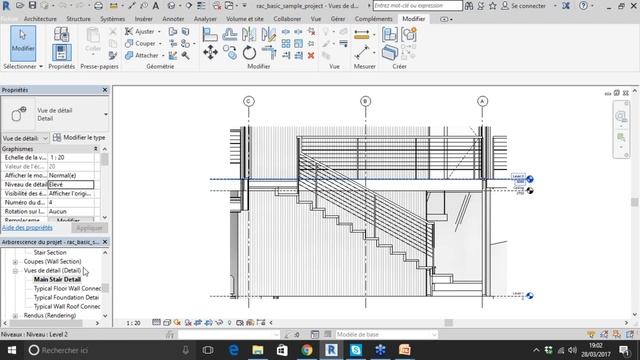Expand Rendus (Rendering) tree node
The height and width of the screenshot is (360, 640).
point(15,316)
